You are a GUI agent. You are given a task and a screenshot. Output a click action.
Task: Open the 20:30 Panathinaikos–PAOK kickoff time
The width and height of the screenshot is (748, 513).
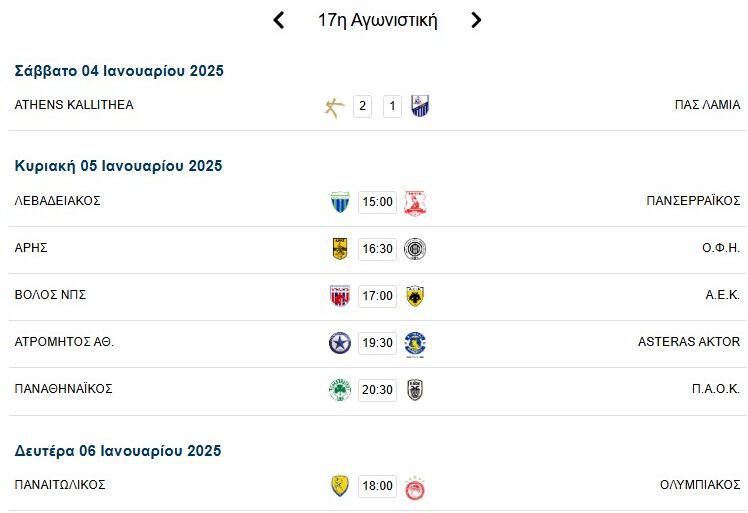point(377,390)
